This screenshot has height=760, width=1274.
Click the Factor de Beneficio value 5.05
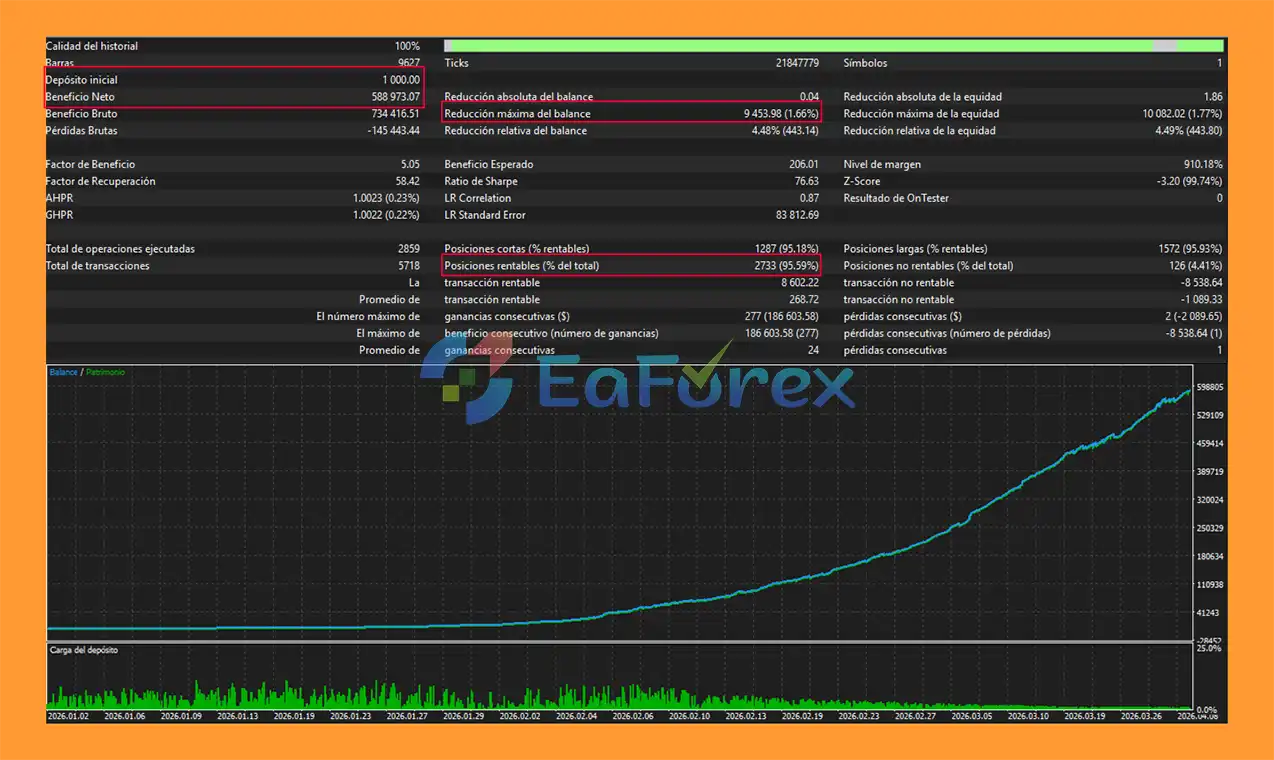(409, 164)
